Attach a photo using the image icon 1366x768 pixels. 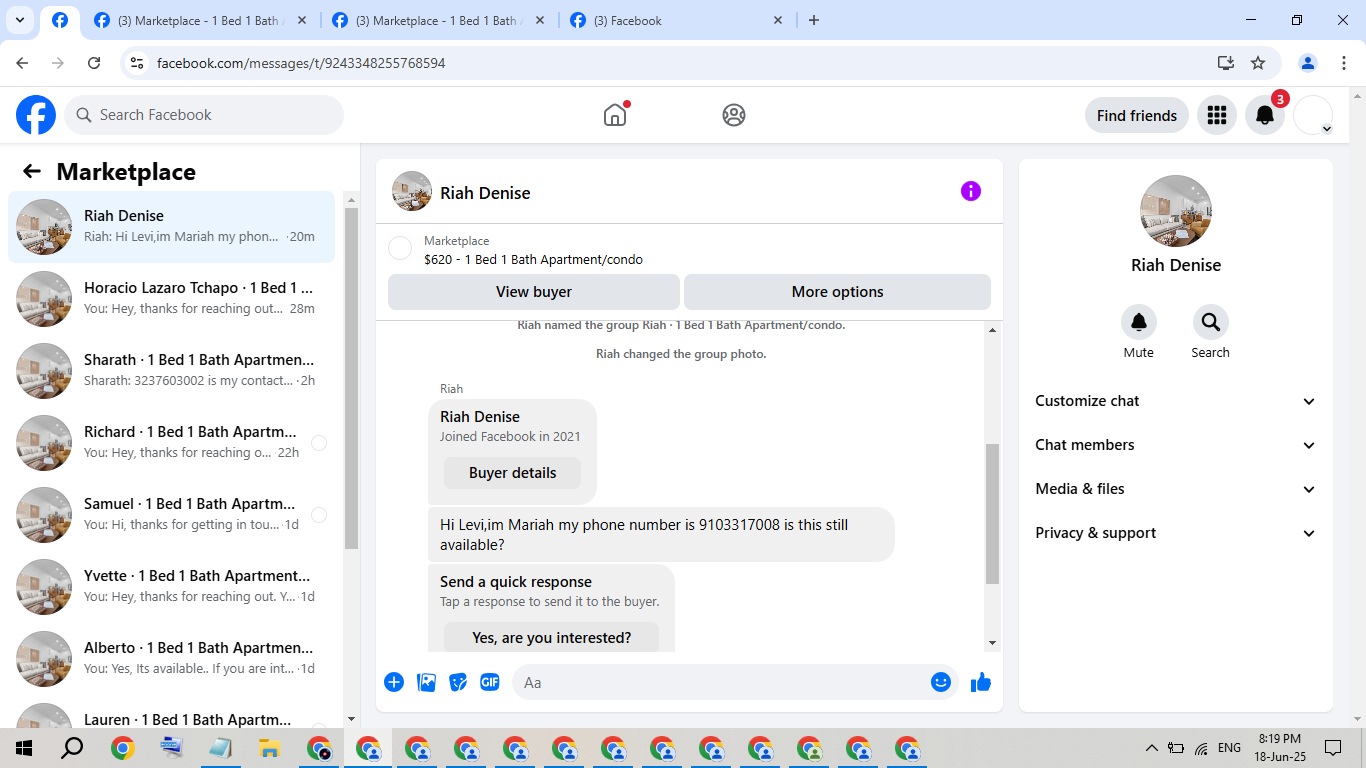(x=426, y=682)
